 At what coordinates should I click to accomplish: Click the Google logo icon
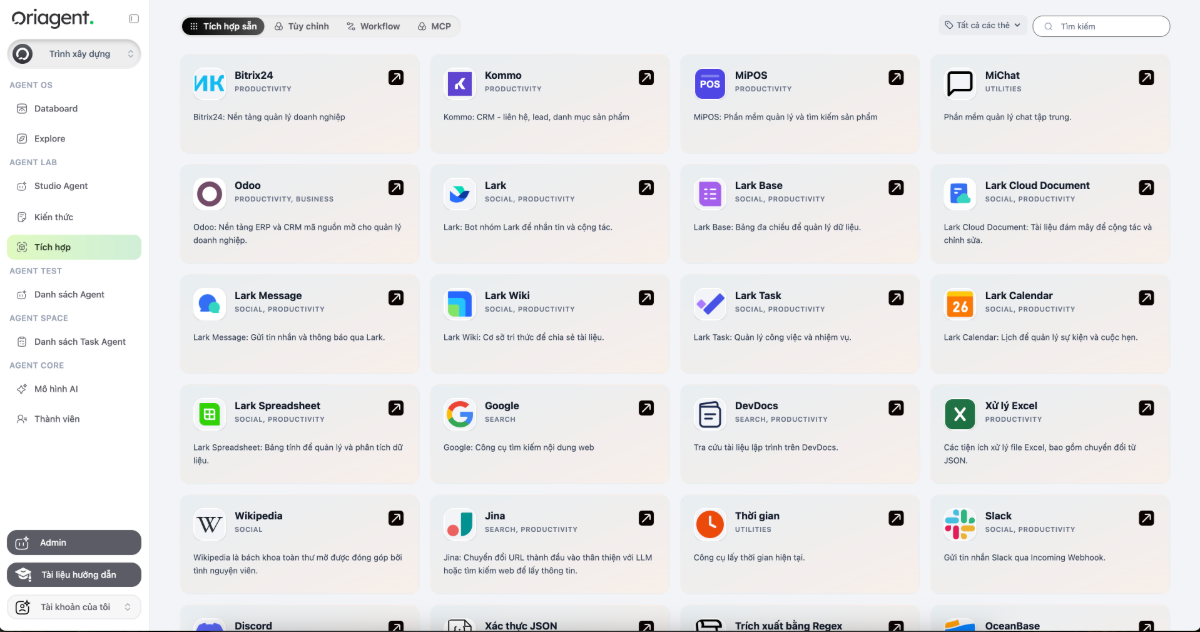click(460, 414)
